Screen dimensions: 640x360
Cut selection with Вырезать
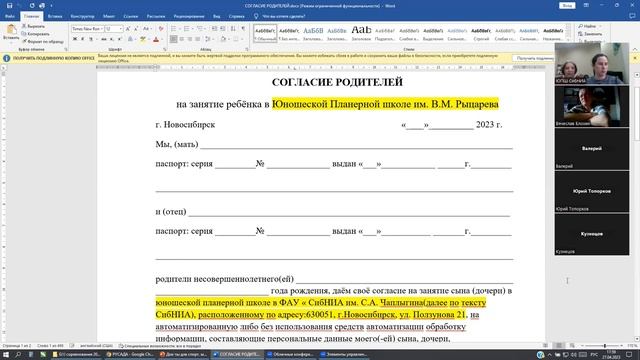tap(33, 26)
